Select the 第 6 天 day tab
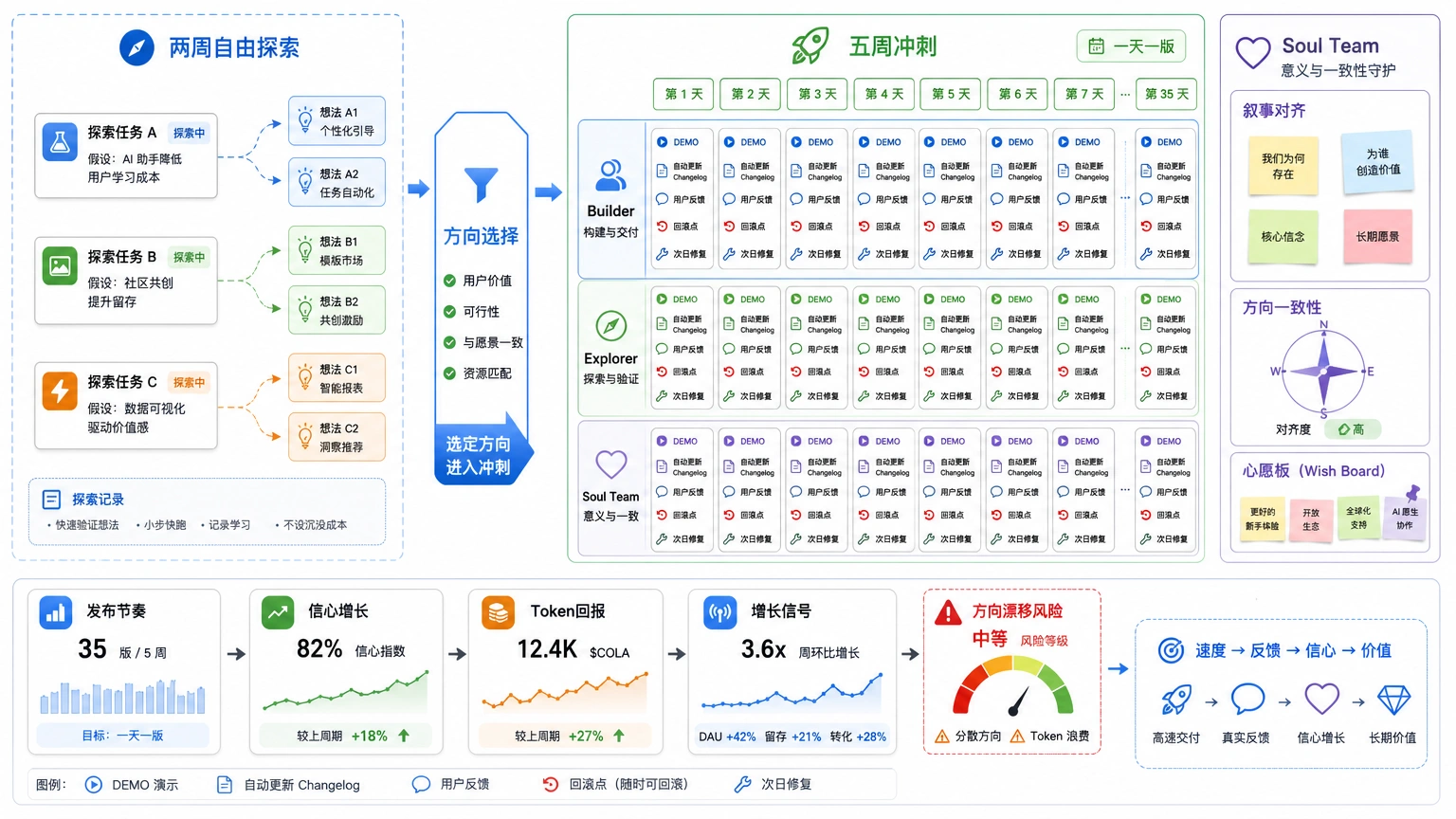 (x=1018, y=94)
